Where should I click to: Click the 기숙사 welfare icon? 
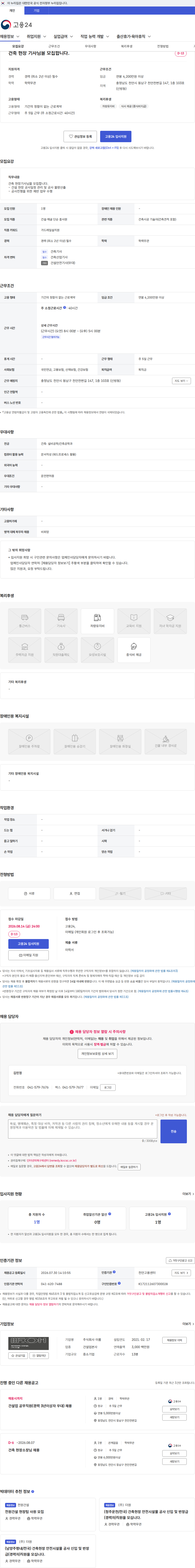(x=61, y=621)
